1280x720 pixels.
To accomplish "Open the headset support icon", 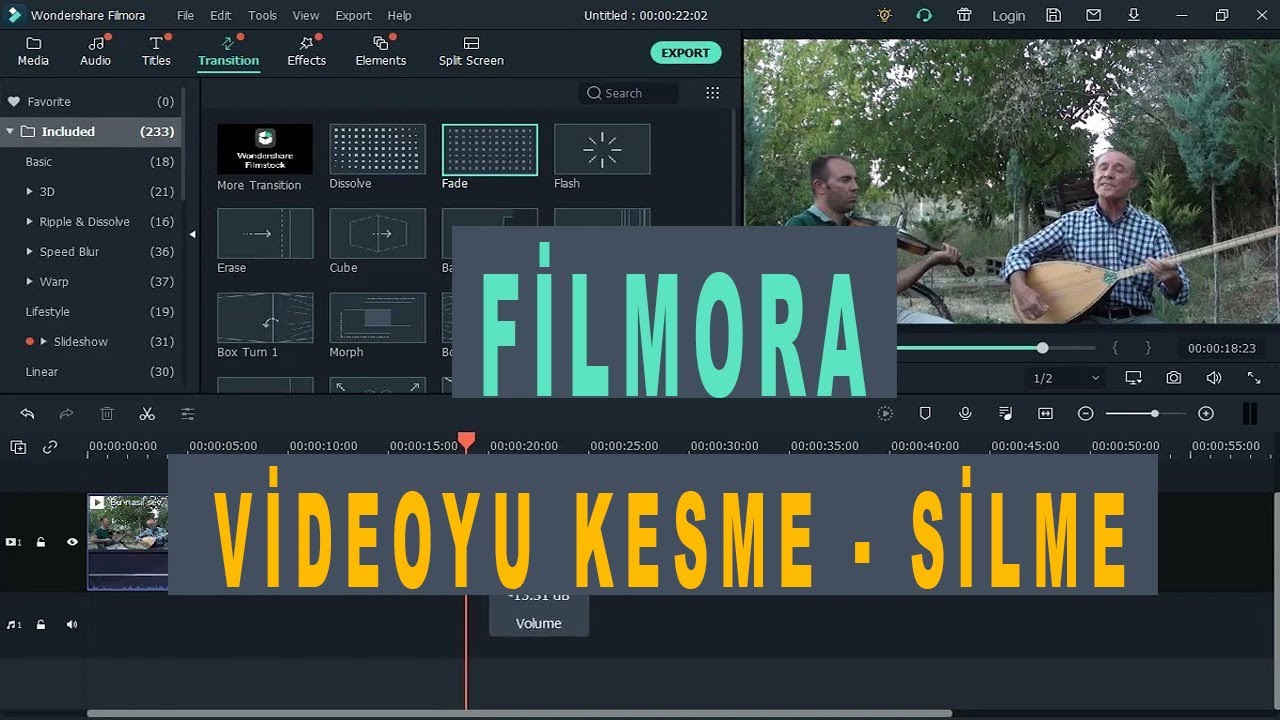I will [x=924, y=15].
